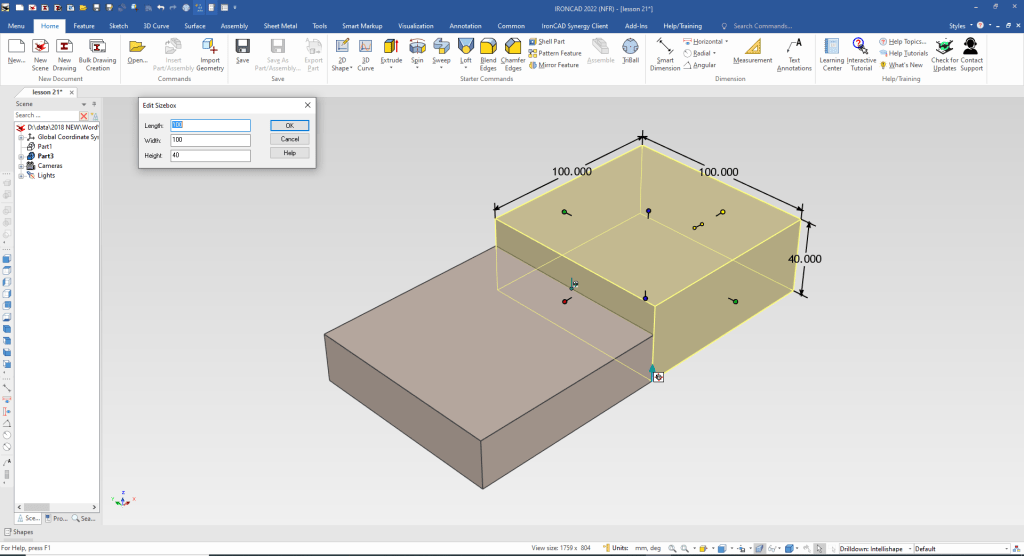Open the Visualization ribbon tab

tap(415, 25)
